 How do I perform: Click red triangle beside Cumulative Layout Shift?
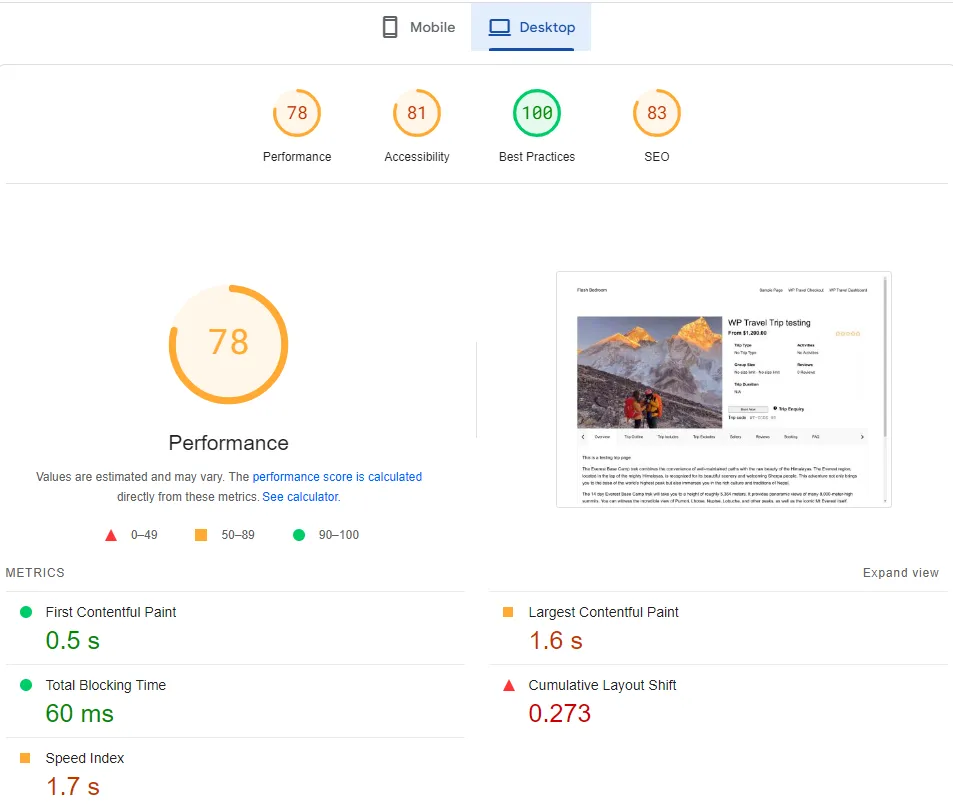[x=509, y=685]
